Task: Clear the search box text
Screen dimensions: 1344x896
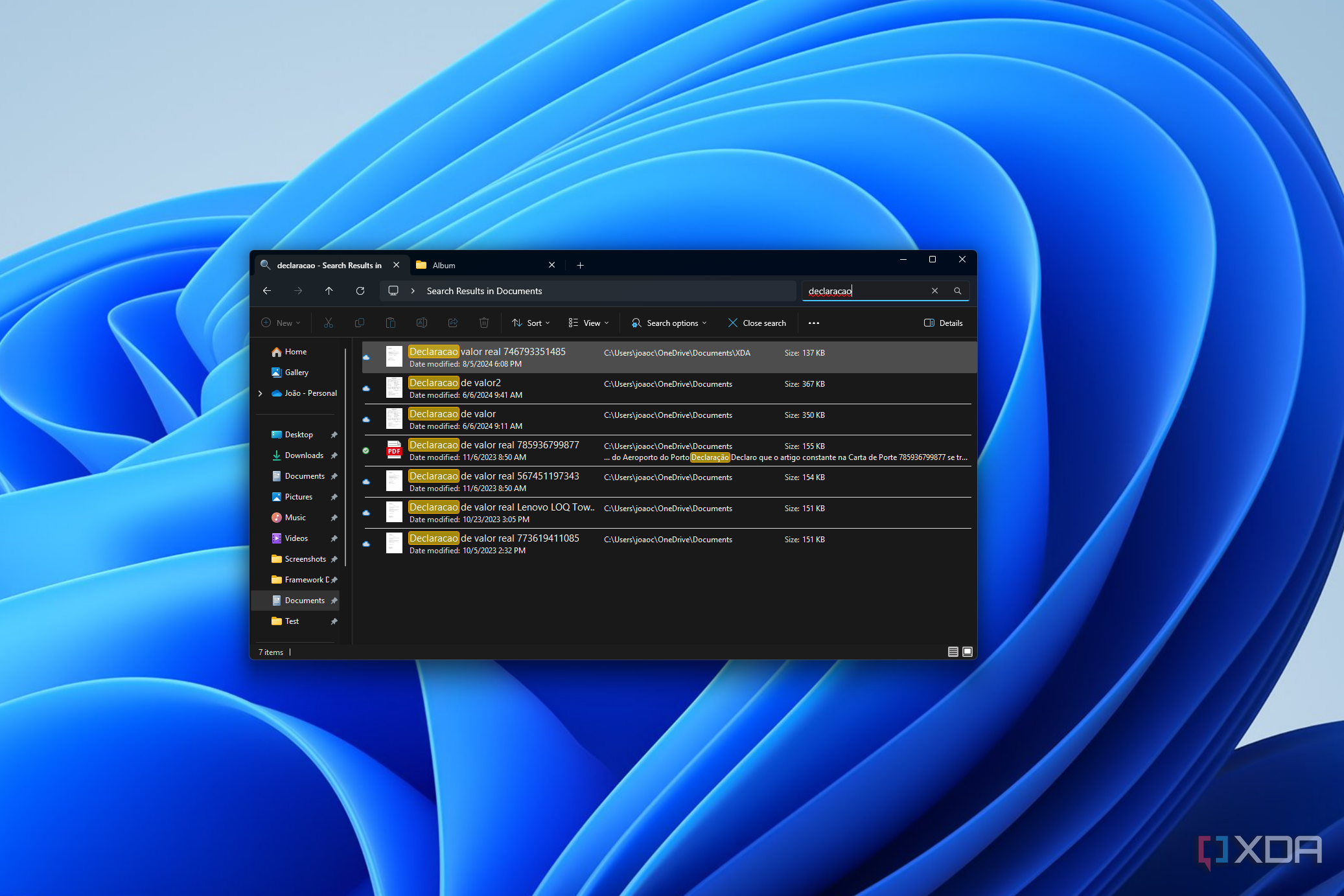Action: 934,291
